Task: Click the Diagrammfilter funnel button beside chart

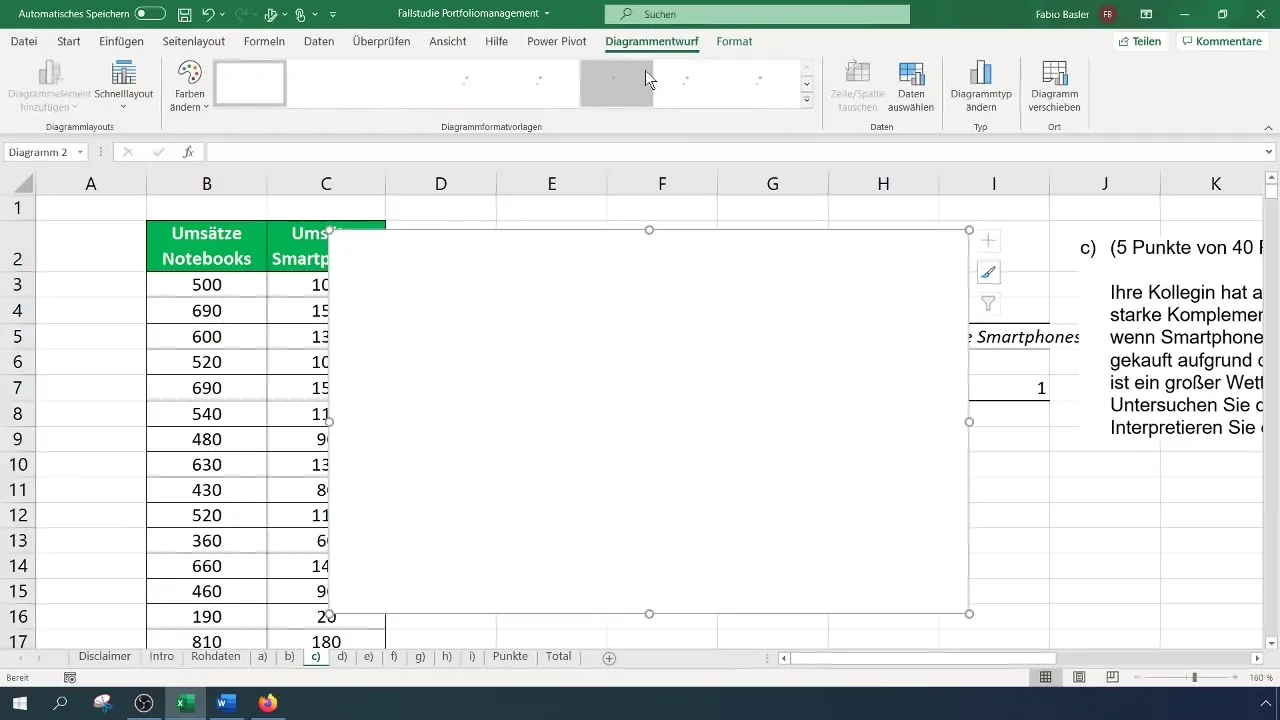Action: click(x=988, y=304)
